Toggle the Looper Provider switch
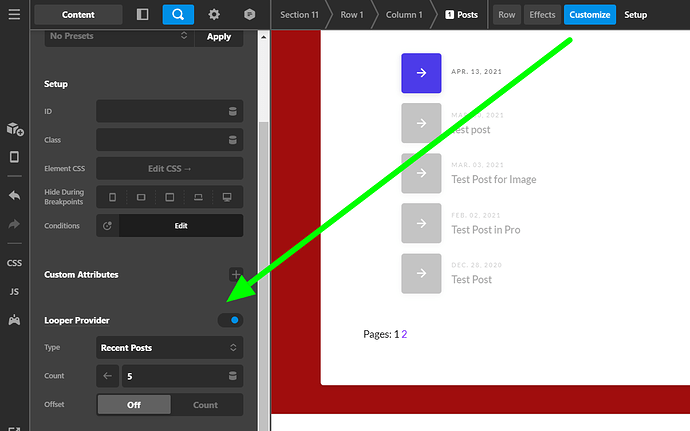The height and width of the screenshot is (431, 690). (x=230, y=320)
